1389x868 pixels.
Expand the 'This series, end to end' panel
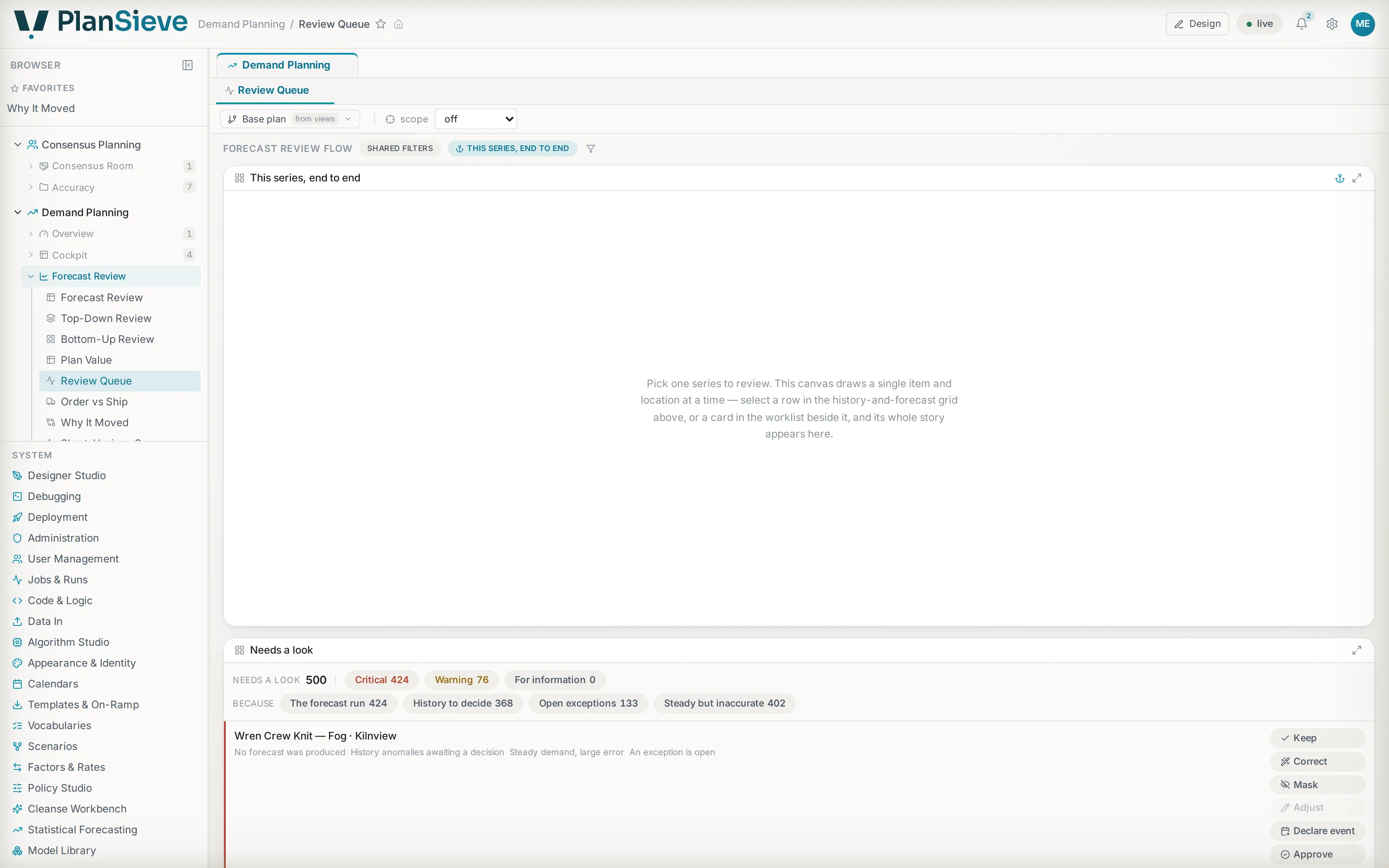click(1357, 178)
